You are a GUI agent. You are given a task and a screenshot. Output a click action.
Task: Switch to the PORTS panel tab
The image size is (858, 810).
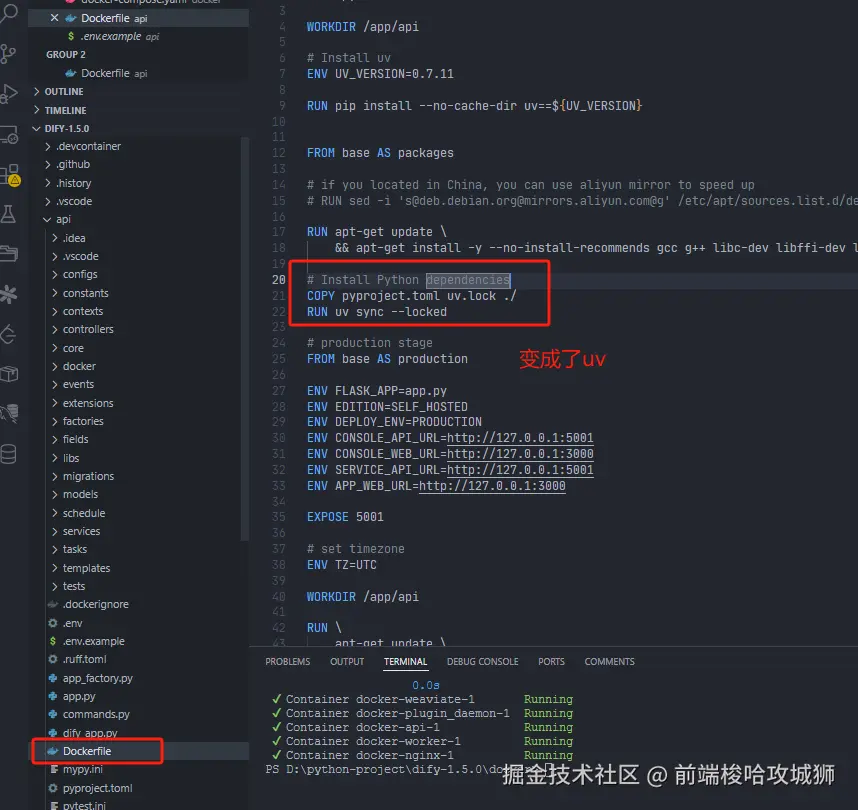(x=551, y=662)
